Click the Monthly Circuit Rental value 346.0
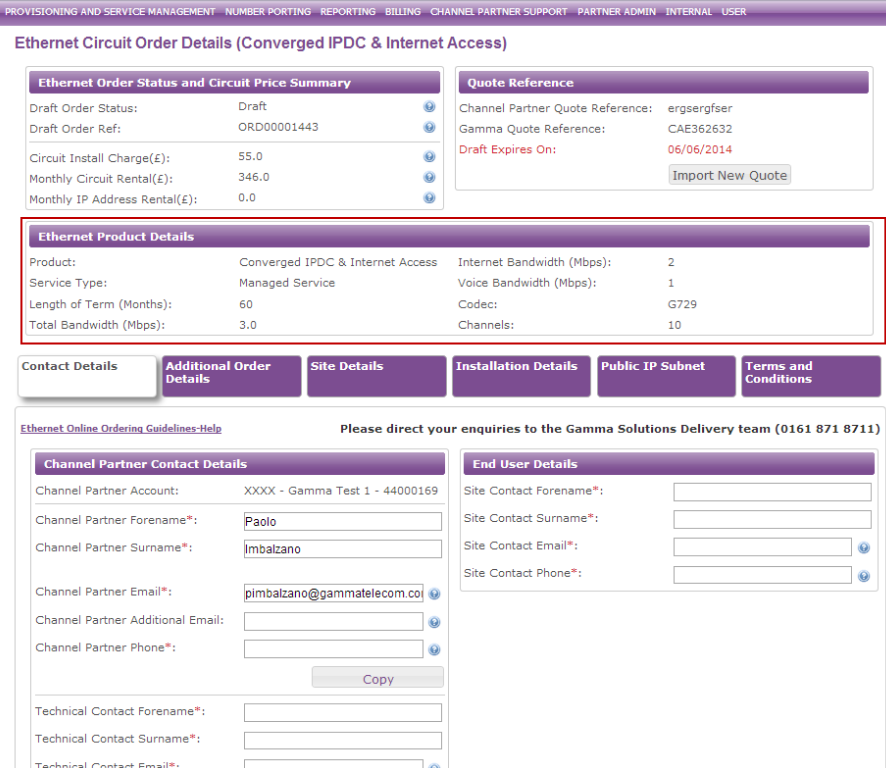This screenshot has width=886, height=768. pyautogui.click(x=254, y=177)
